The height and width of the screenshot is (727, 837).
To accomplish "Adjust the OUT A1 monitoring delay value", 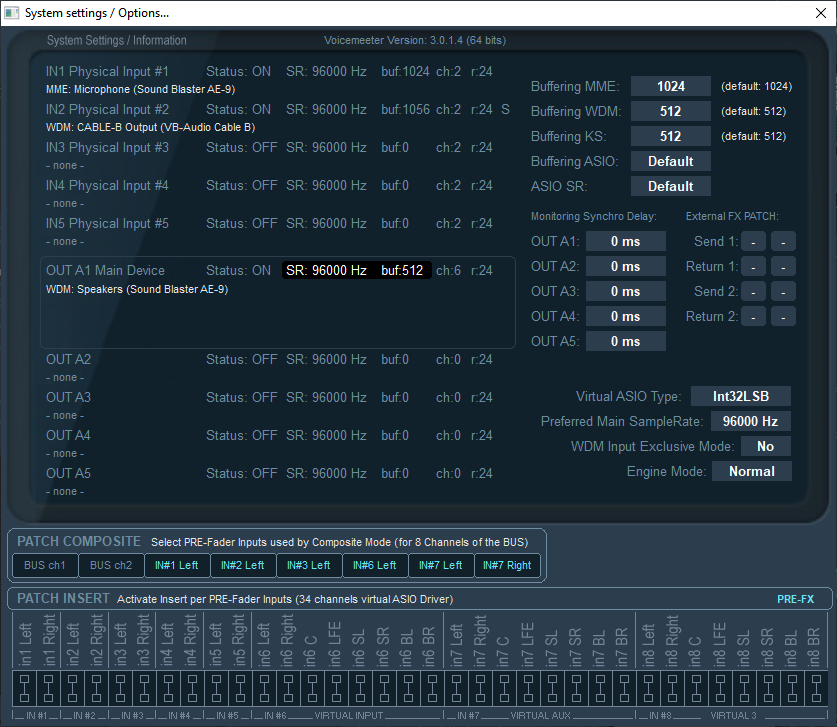I will (625, 241).
